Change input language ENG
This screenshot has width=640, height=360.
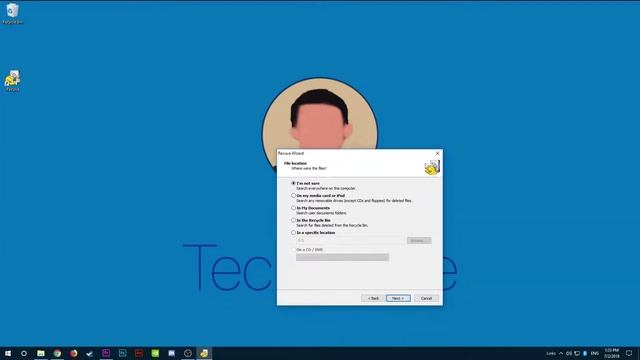pyautogui.click(x=595, y=353)
